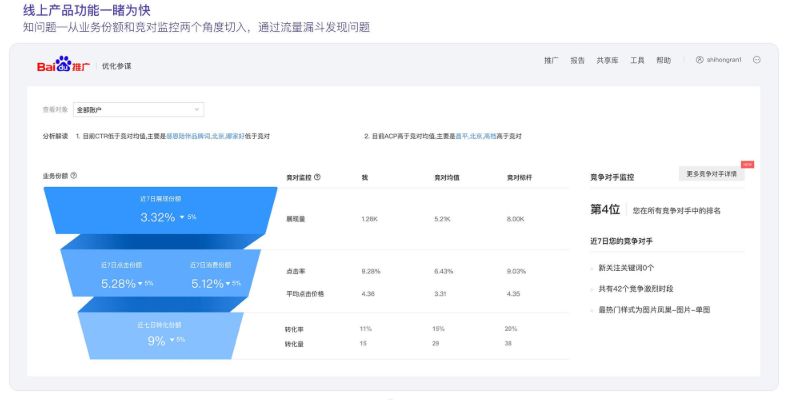Click the Baidu 推广 logo
The width and height of the screenshot is (794, 400).
[x=64, y=66]
